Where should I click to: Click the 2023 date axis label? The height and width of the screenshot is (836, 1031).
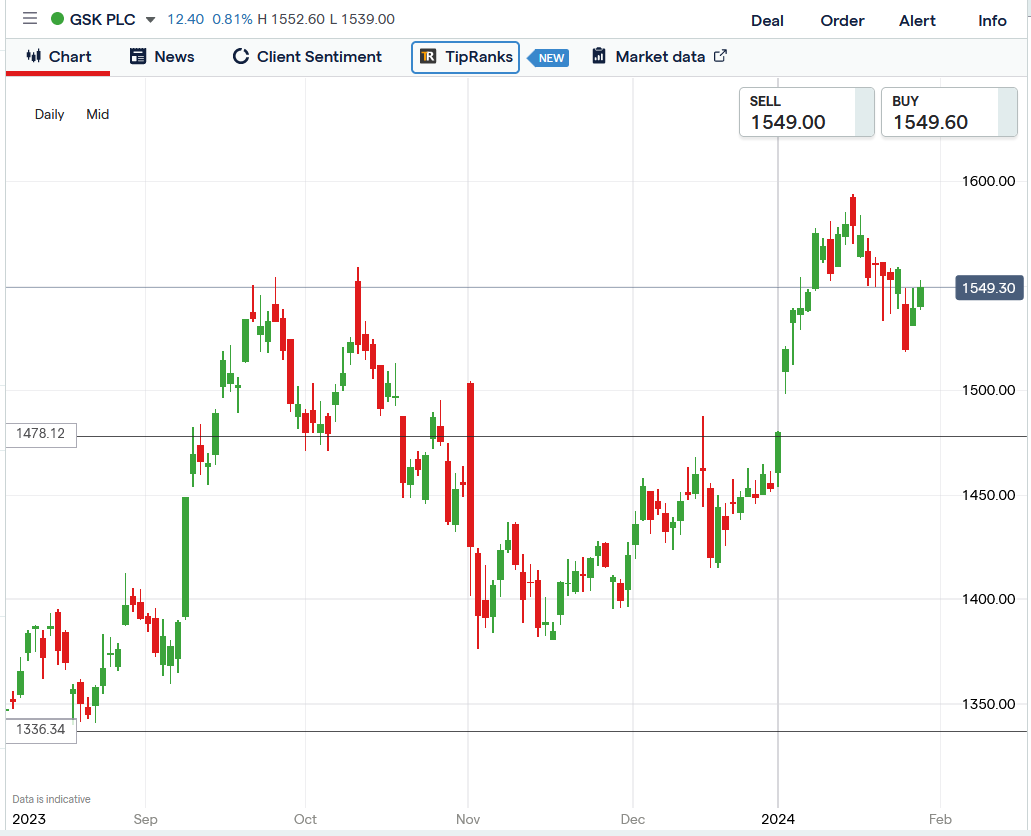[29, 819]
